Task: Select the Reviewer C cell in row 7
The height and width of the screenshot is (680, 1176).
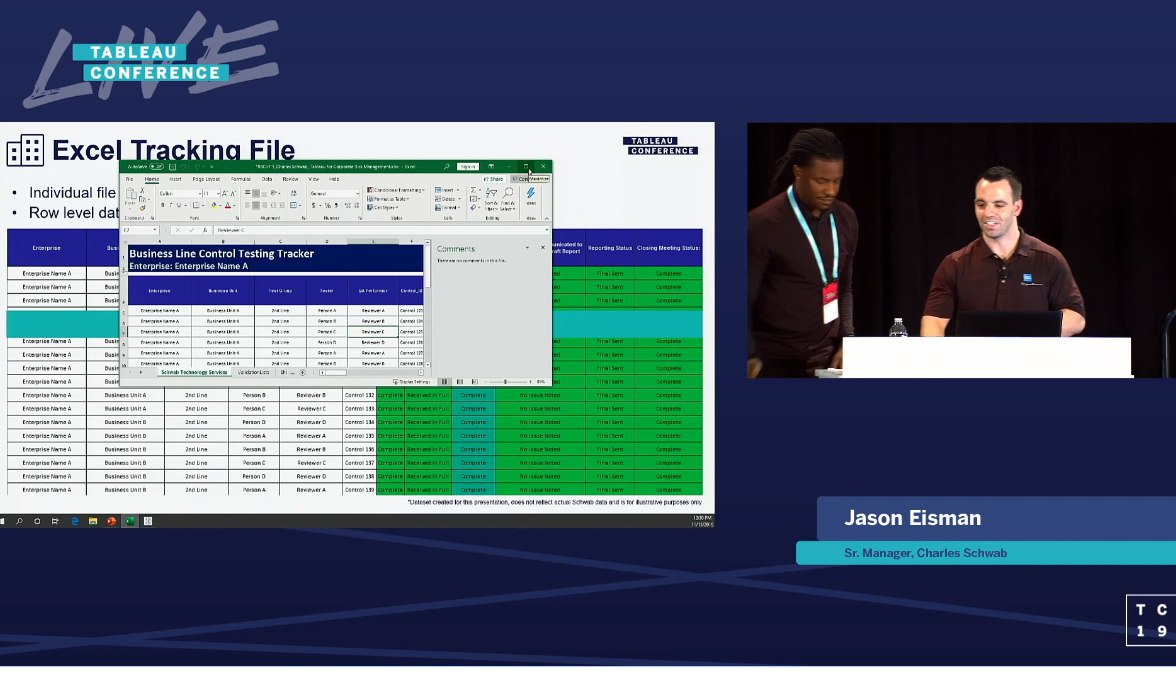Action: pyautogui.click(x=373, y=331)
